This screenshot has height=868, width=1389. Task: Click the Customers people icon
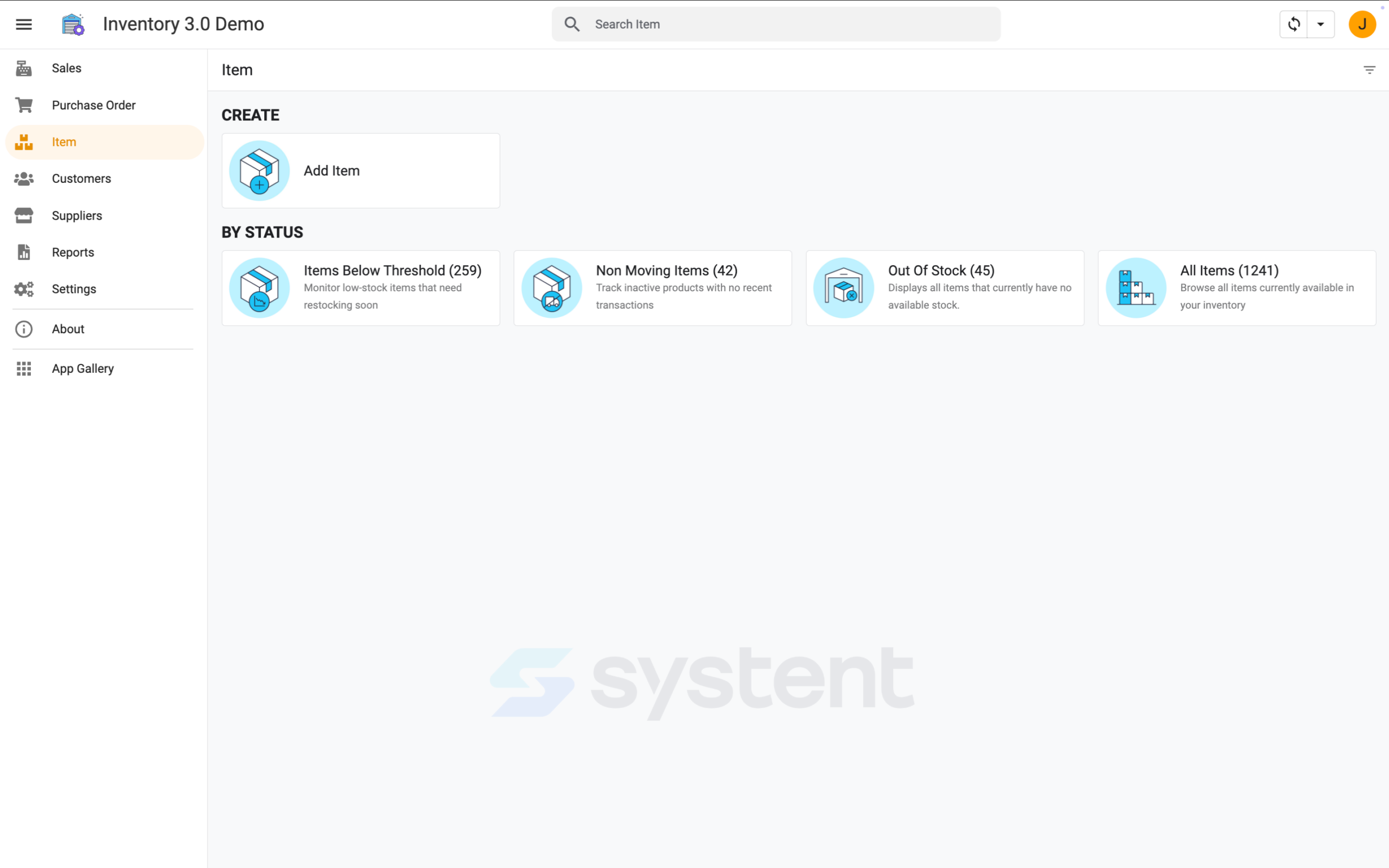click(23, 178)
